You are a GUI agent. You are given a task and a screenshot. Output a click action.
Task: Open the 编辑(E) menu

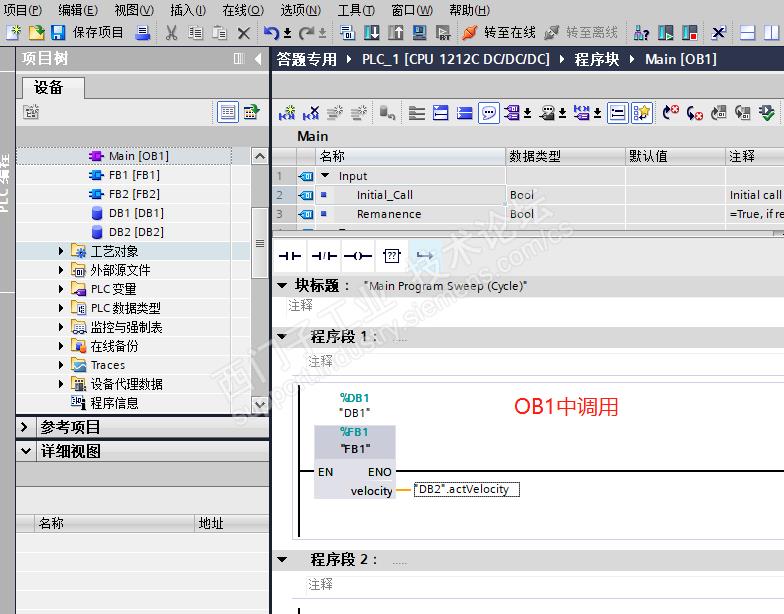click(78, 10)
